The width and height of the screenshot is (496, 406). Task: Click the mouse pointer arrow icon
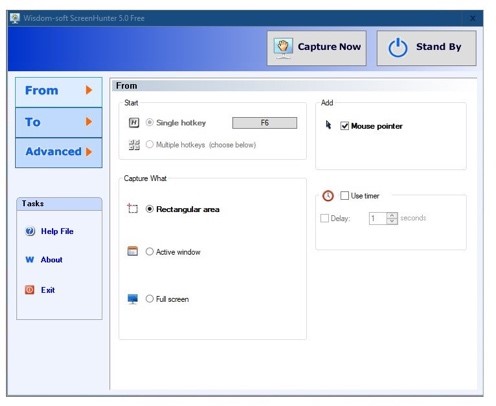tap(328, 125)
